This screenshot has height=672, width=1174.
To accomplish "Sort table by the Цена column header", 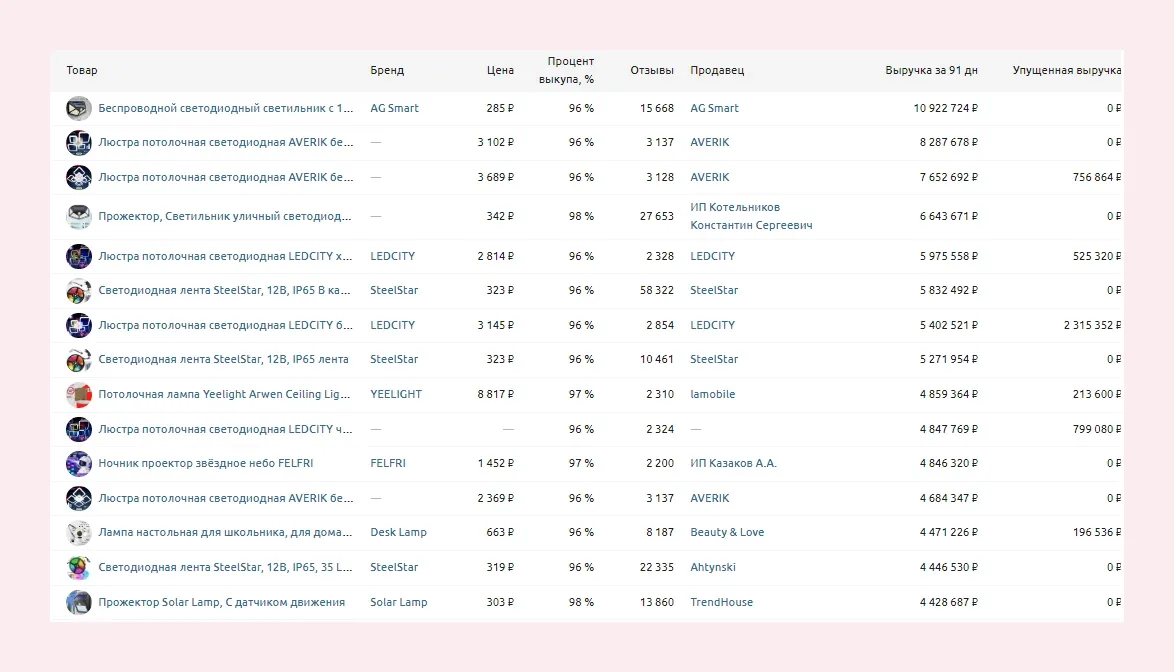I will coord(500,70).
